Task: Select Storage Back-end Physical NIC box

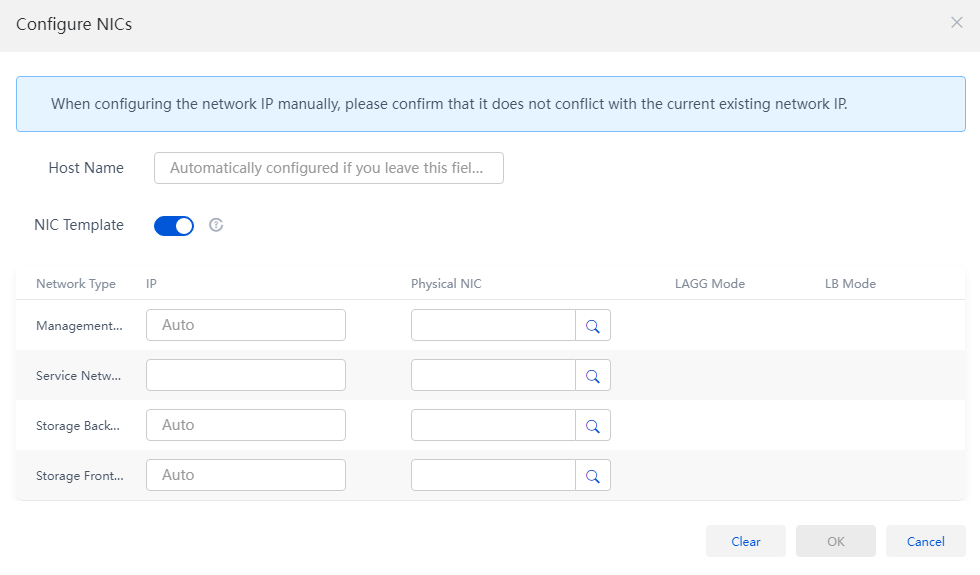Action: tap(493, 425)
